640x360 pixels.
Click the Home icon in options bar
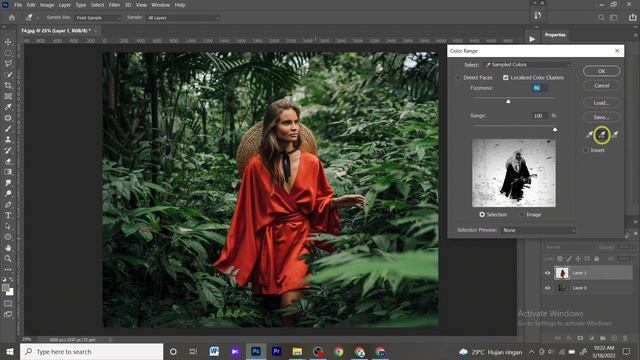(x=11, y=18)
